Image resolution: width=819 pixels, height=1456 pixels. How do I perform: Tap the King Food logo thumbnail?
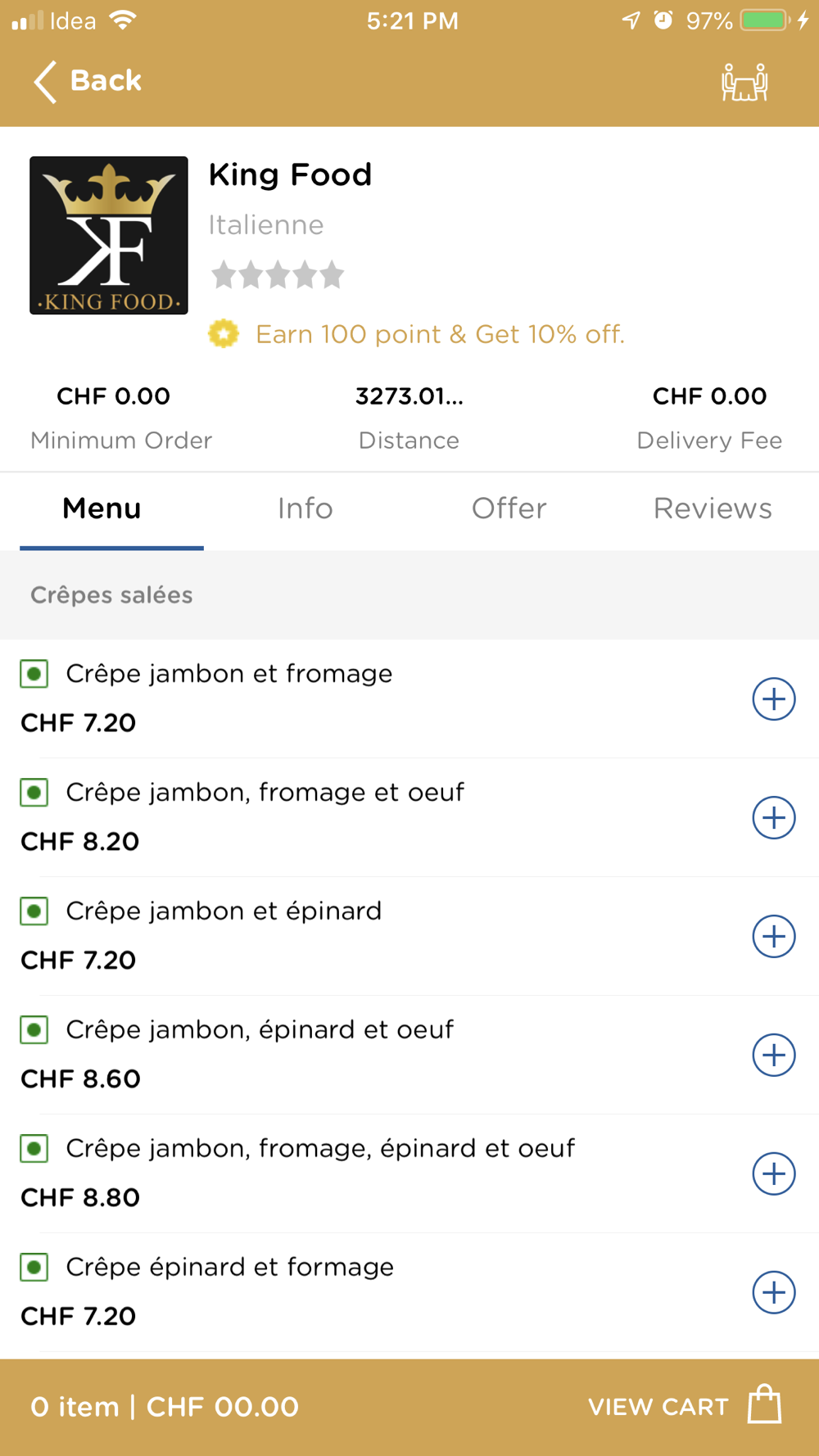(x=109, y=236)
